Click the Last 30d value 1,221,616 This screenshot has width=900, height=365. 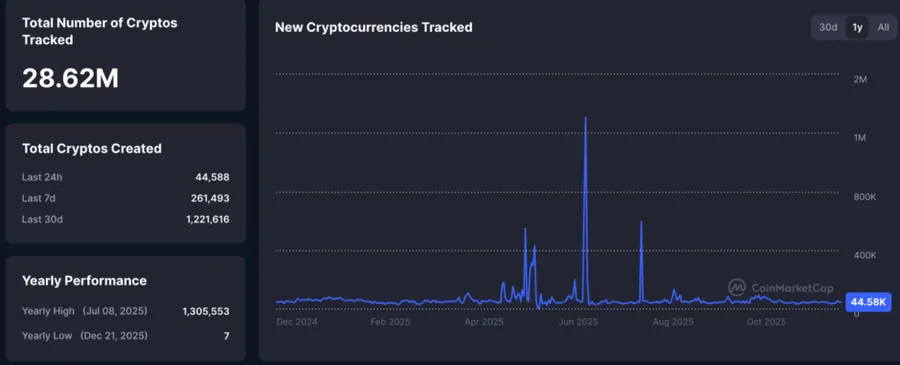click(208, 219)
